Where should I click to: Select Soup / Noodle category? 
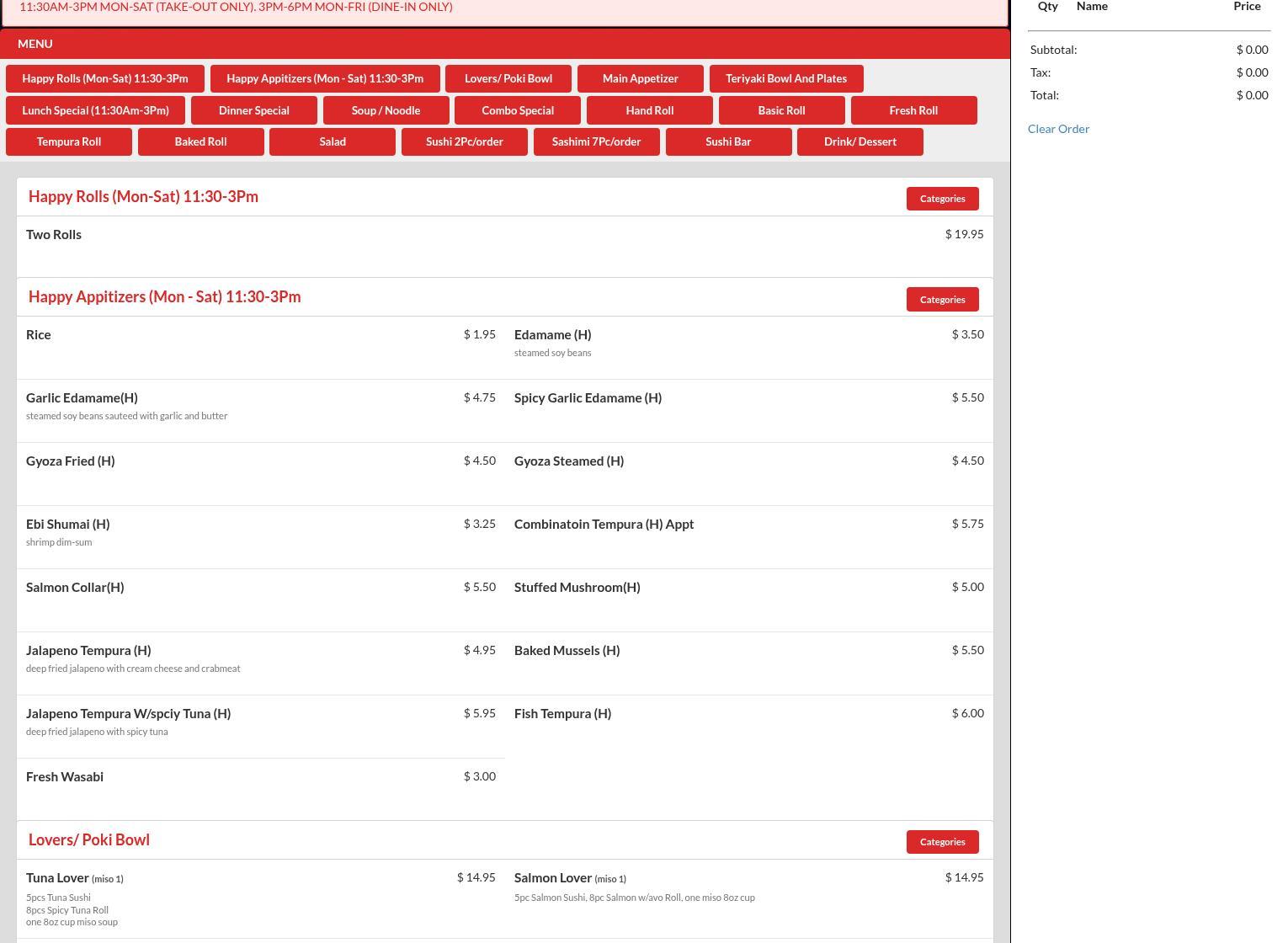tap(386, 110)
